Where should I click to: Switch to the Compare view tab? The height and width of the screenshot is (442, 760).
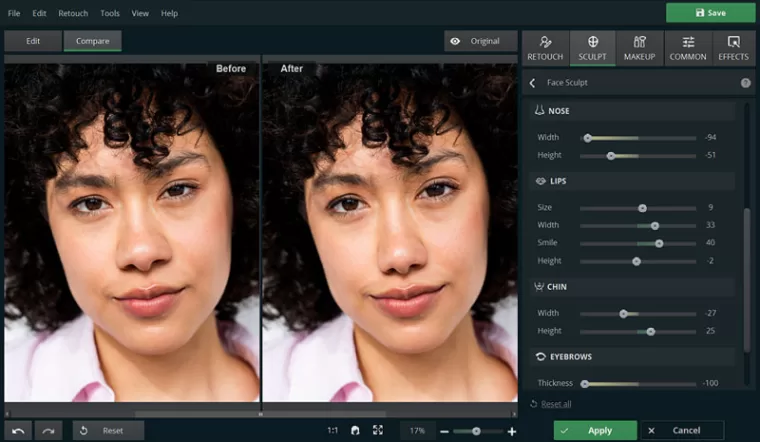click(x=93, y=41)
